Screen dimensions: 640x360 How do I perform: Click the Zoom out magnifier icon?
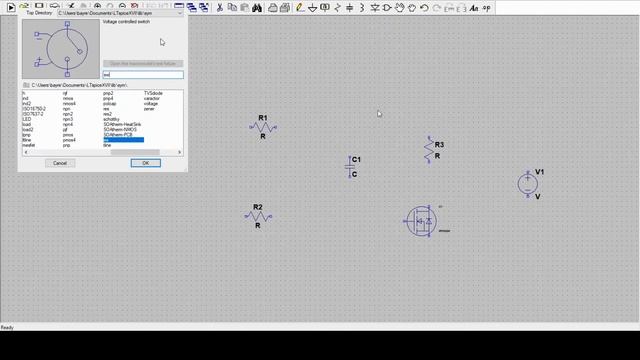pos(122,7)
